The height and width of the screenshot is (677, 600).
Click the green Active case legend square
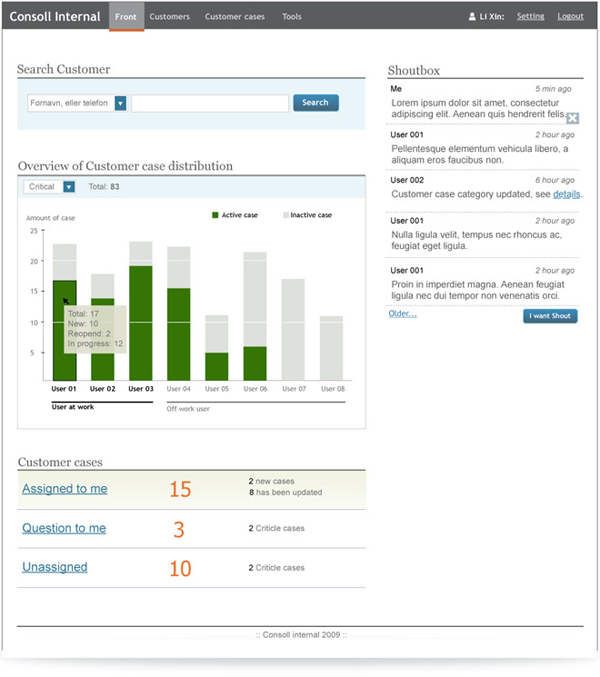click(x=215, y=215)
